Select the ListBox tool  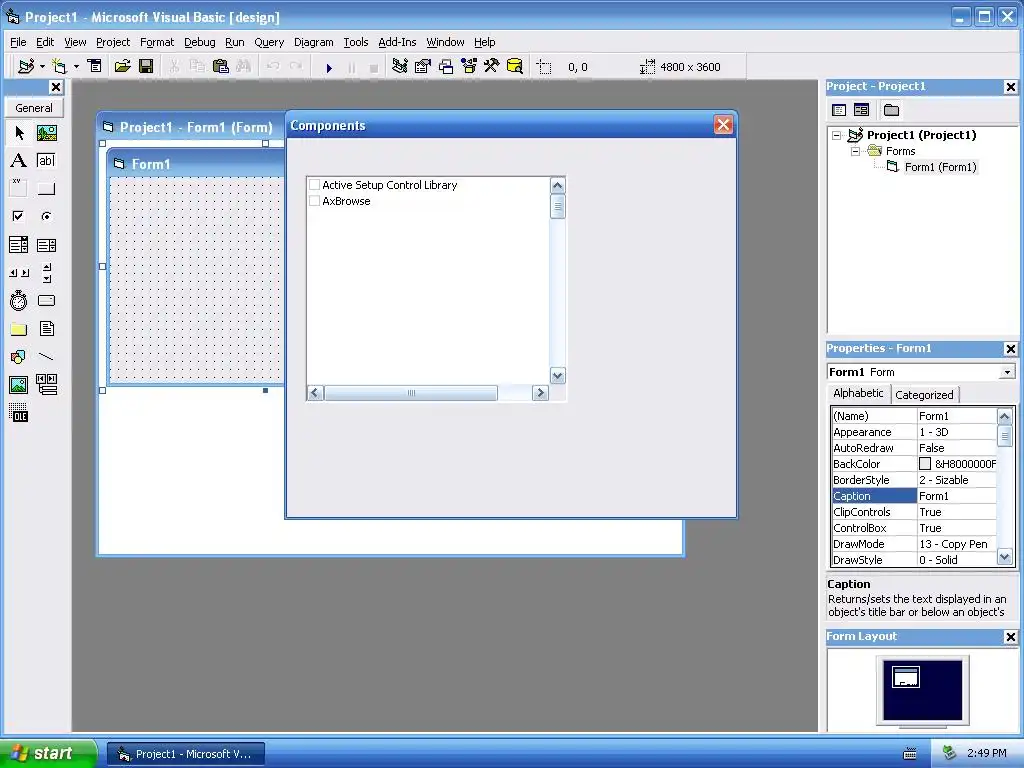coord(46,245)
